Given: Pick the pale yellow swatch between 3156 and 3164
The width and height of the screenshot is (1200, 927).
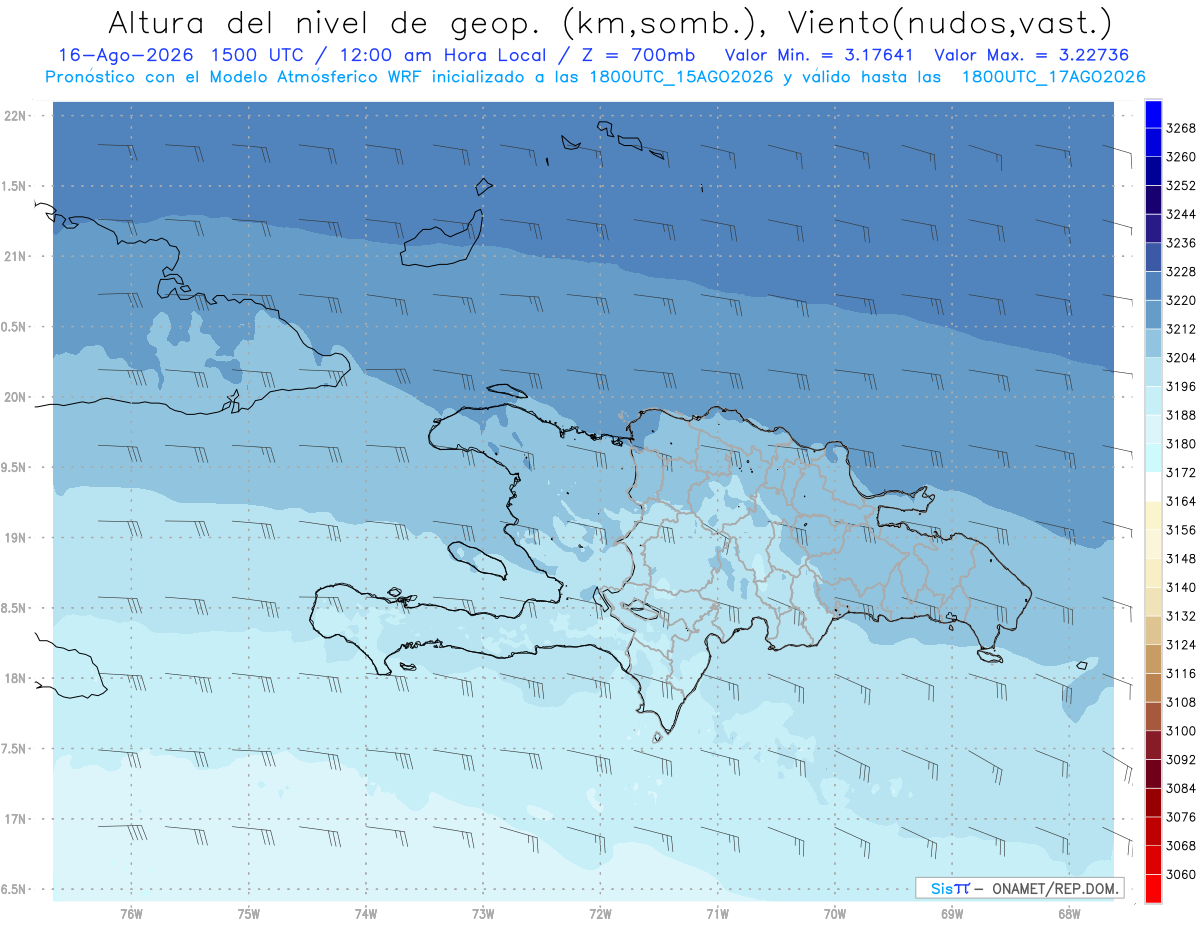Looking at the screenshot, I should [x=1153, y=516].
